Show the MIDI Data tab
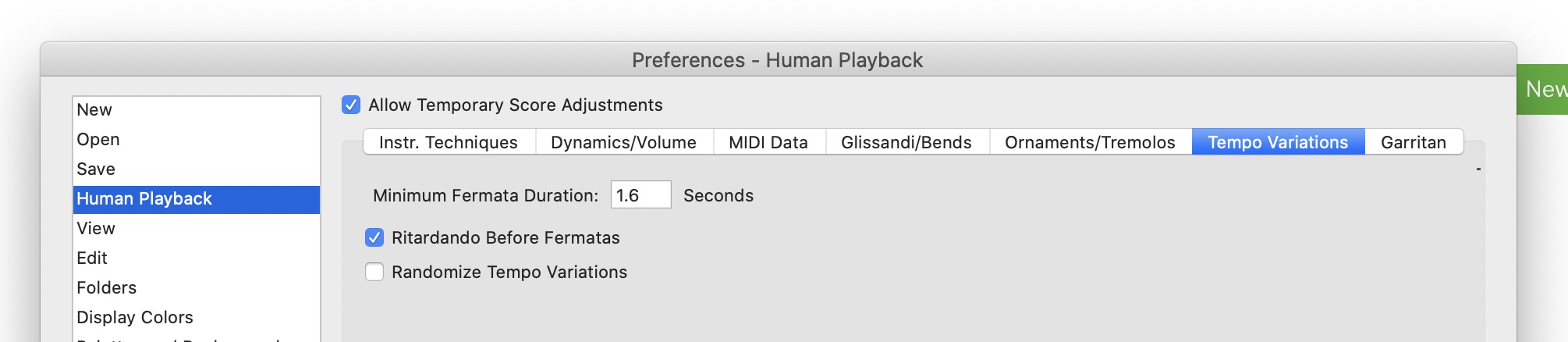The image size is (1568, 342). click(768, 142)
